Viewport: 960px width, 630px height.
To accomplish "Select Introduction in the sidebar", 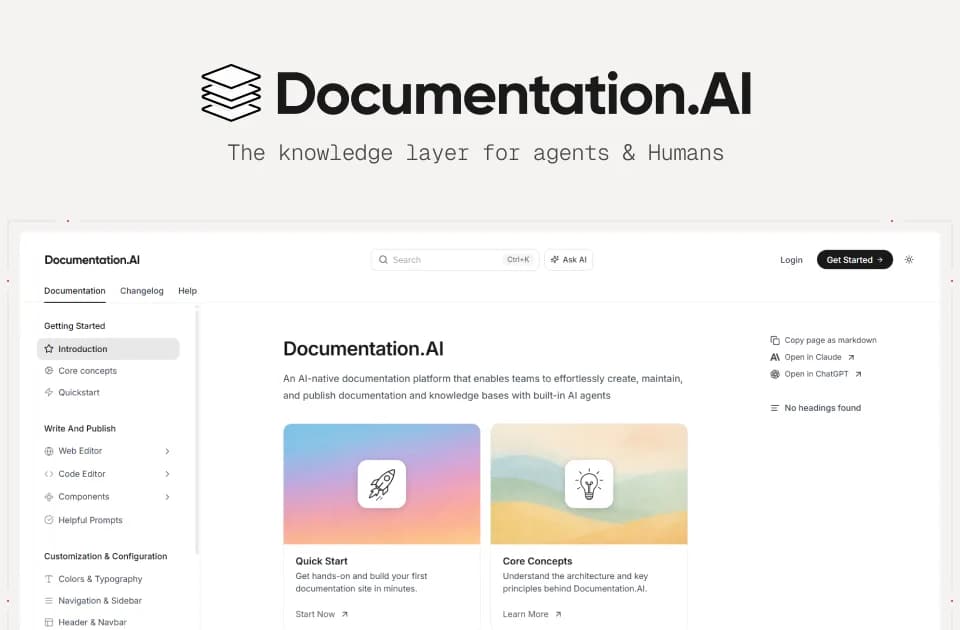I will point(108,349).
